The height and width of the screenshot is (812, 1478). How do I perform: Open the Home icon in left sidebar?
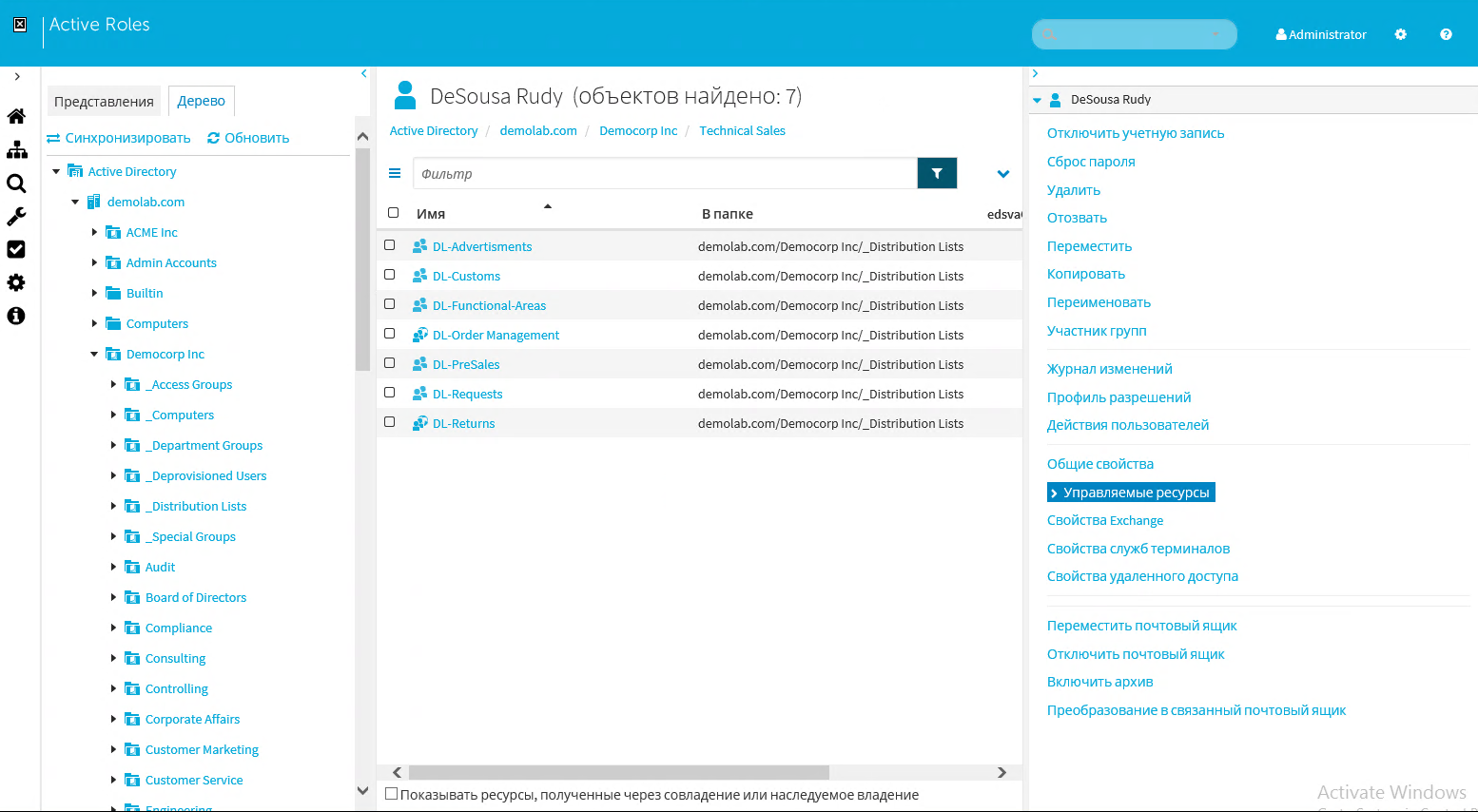[x=16, y=117]
